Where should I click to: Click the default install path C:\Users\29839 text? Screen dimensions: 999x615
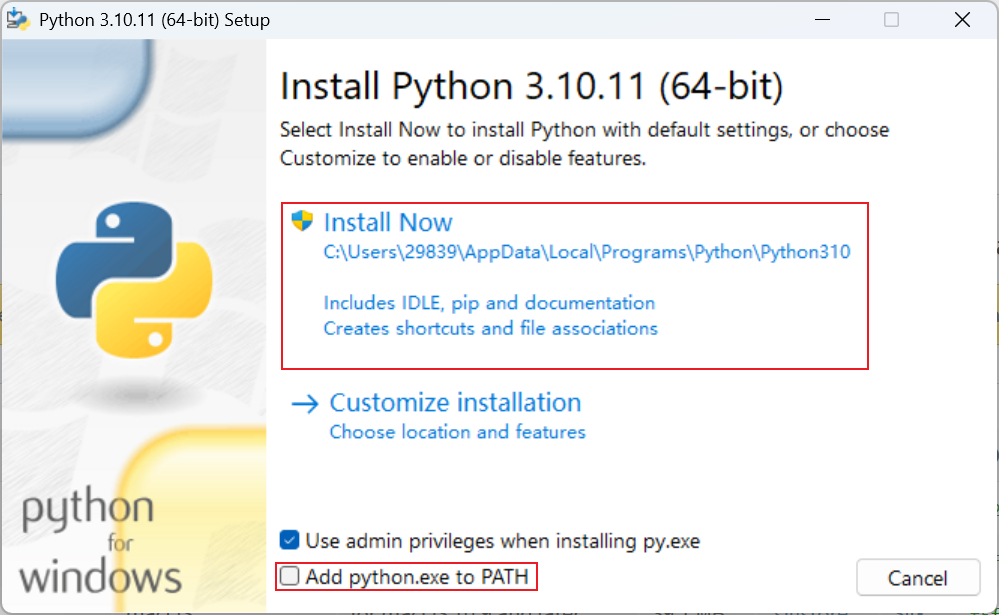(587, 252)
